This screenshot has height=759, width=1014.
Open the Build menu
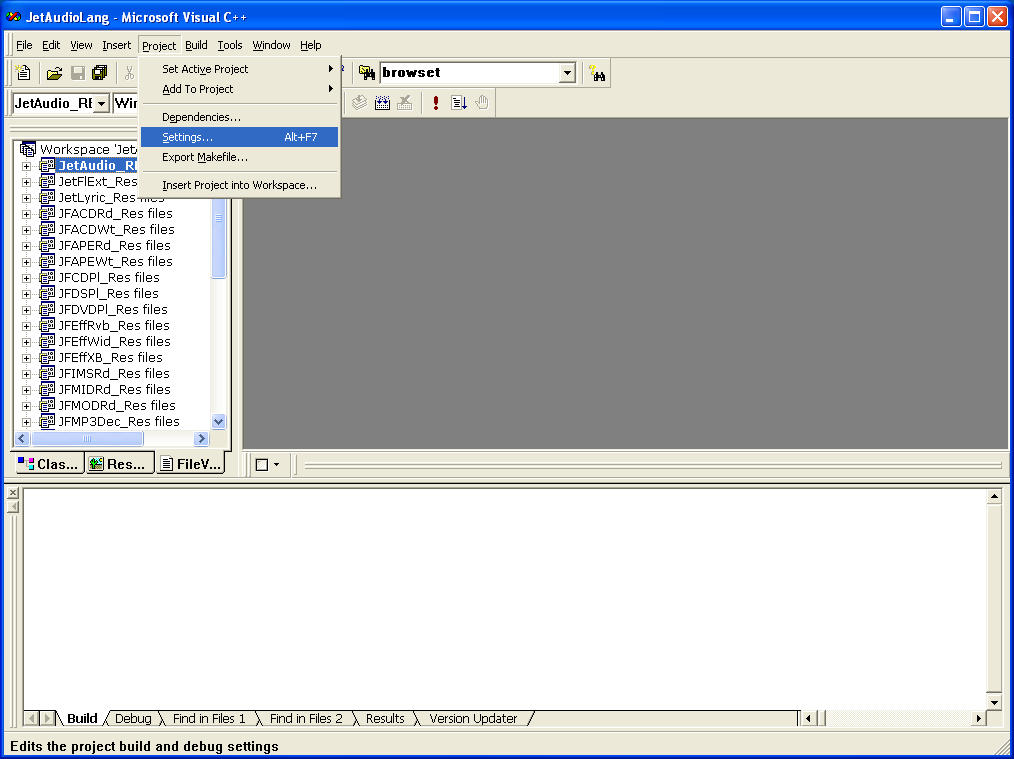[x=196, y=45]
